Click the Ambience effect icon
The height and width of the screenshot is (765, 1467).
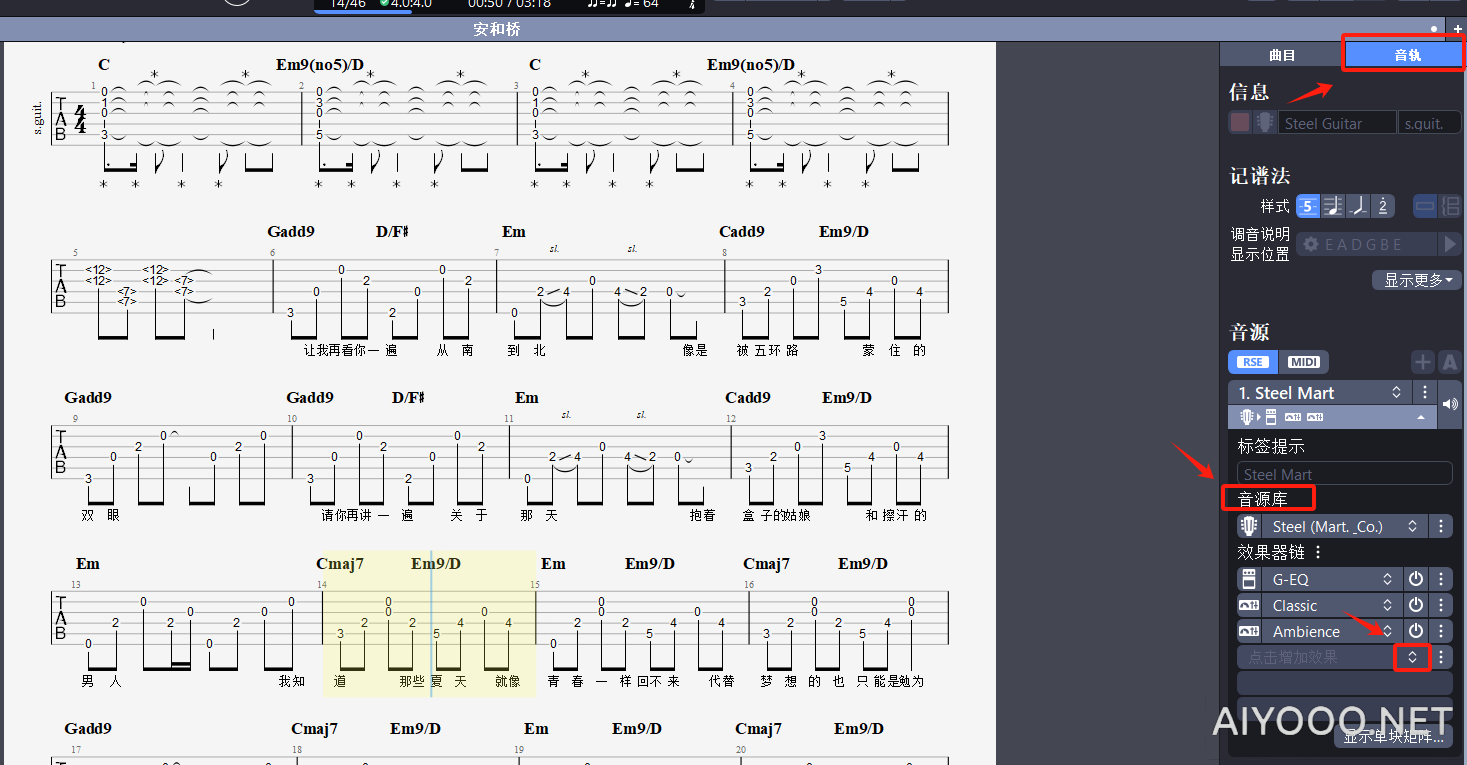pyautogui.click(x=1248, y=631)
